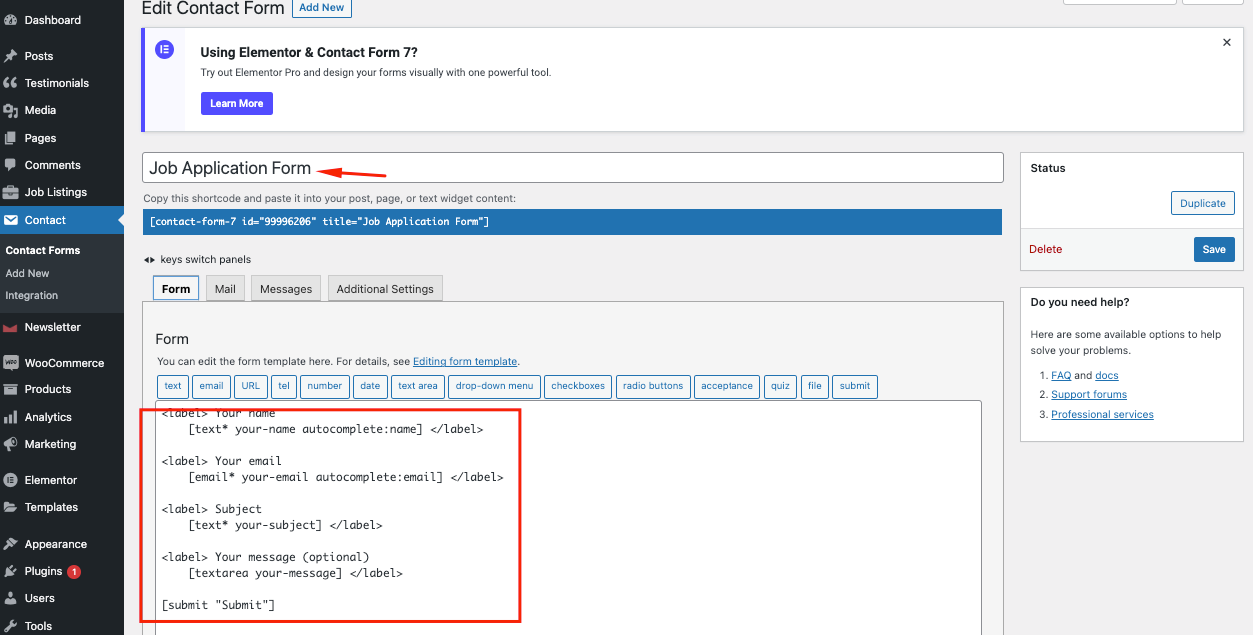Open the Job Listings sidebar icon
Image resolution: width=1253 pixels, height=635 pixels.
pyautogui.click(x=55, y=192)
